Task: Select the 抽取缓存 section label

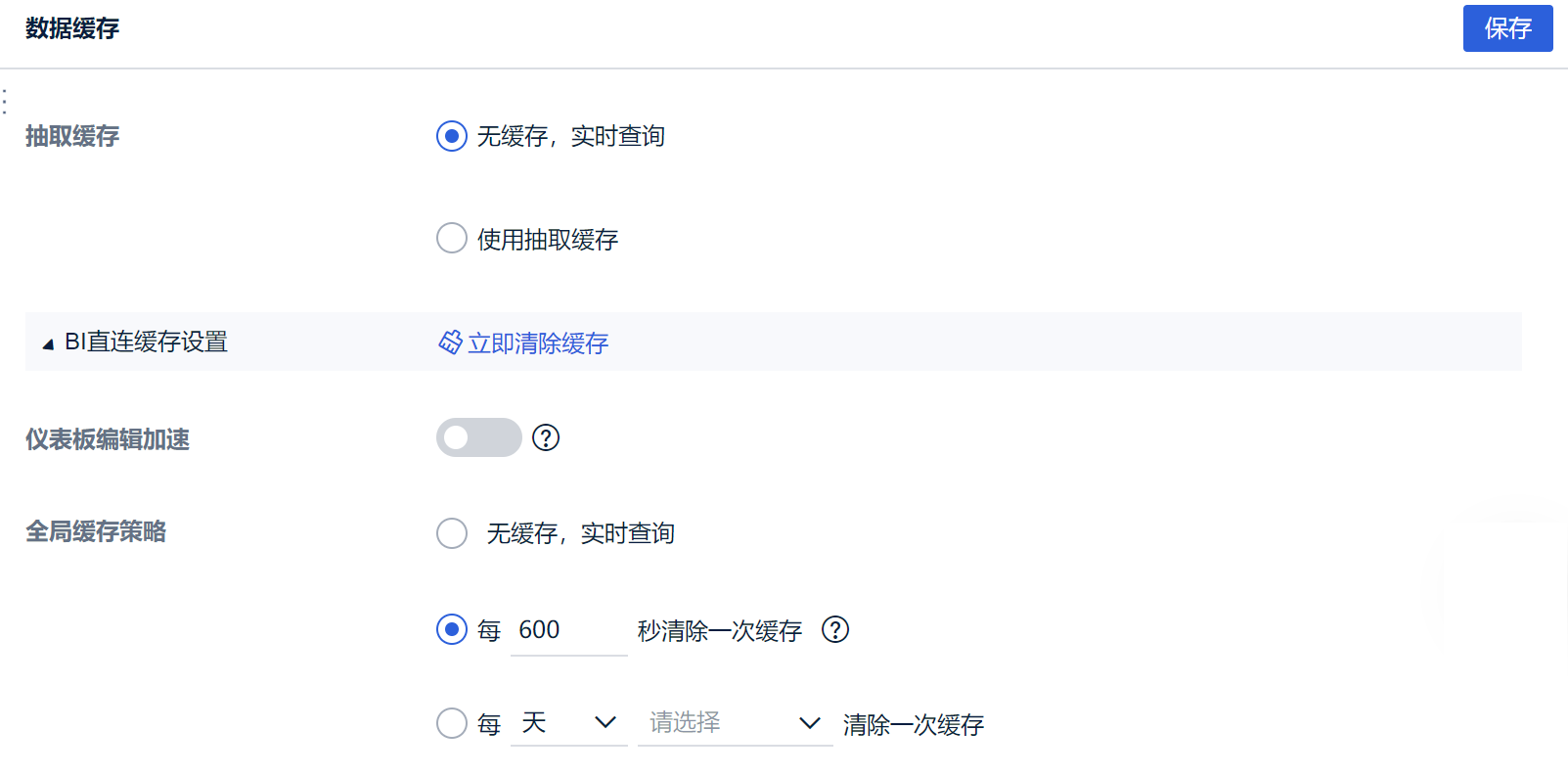Action: coord(70,136)
